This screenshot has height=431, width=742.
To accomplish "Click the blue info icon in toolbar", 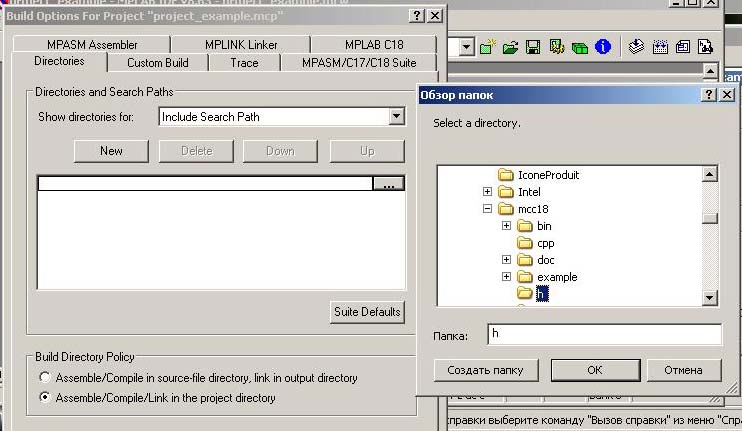I will (603, 47).
